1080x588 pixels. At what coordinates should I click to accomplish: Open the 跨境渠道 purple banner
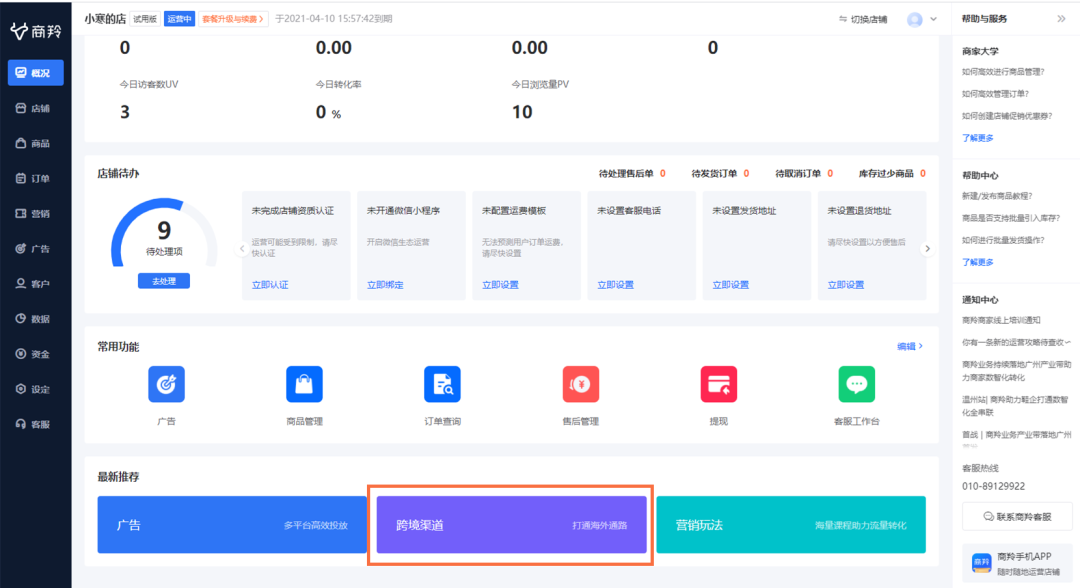click(511, 525)
